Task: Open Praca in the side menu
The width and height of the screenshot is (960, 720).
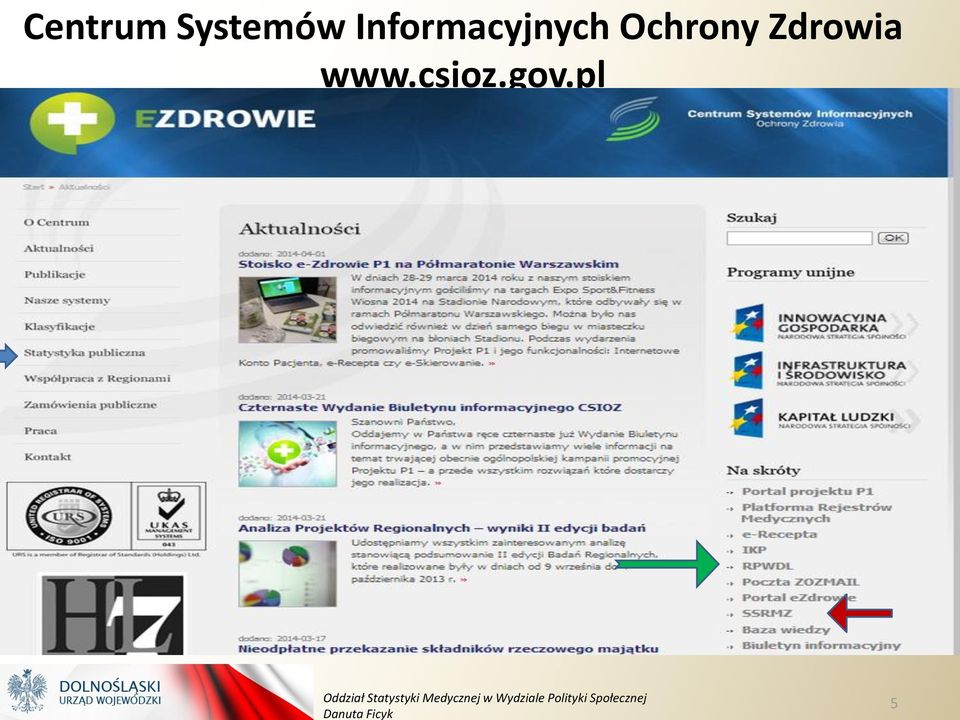Action: [x=40, y=430]
